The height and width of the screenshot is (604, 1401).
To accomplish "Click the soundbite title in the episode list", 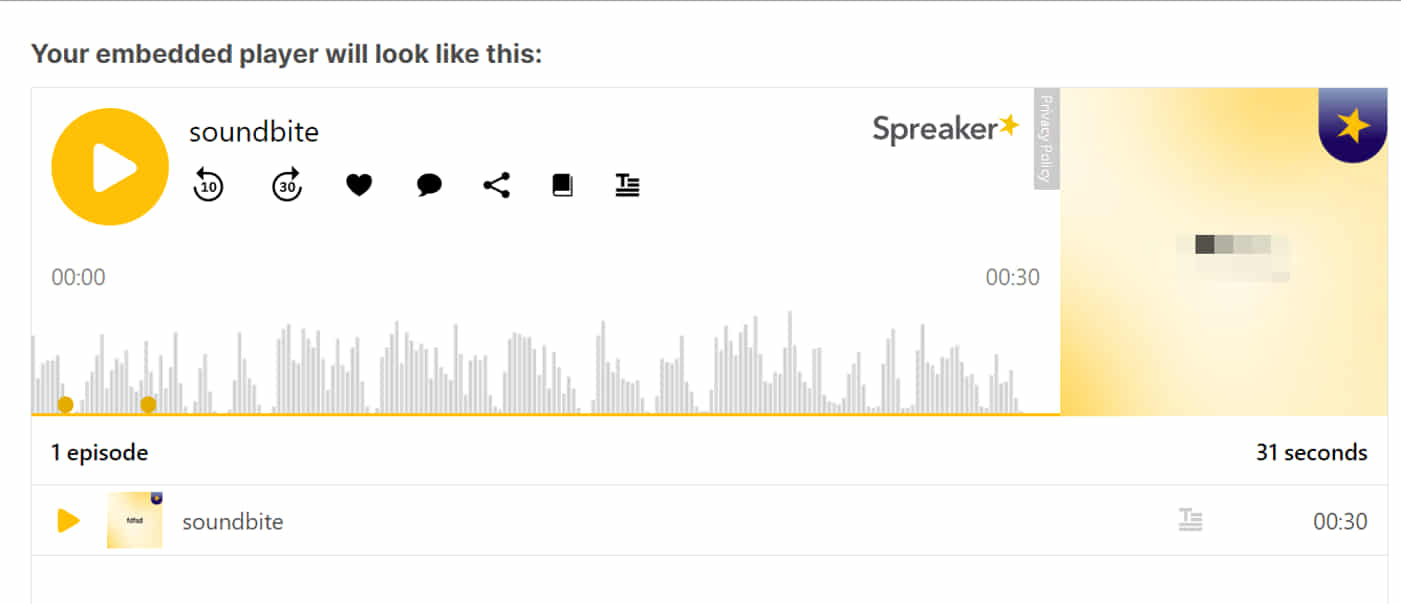I will point(232,520).
